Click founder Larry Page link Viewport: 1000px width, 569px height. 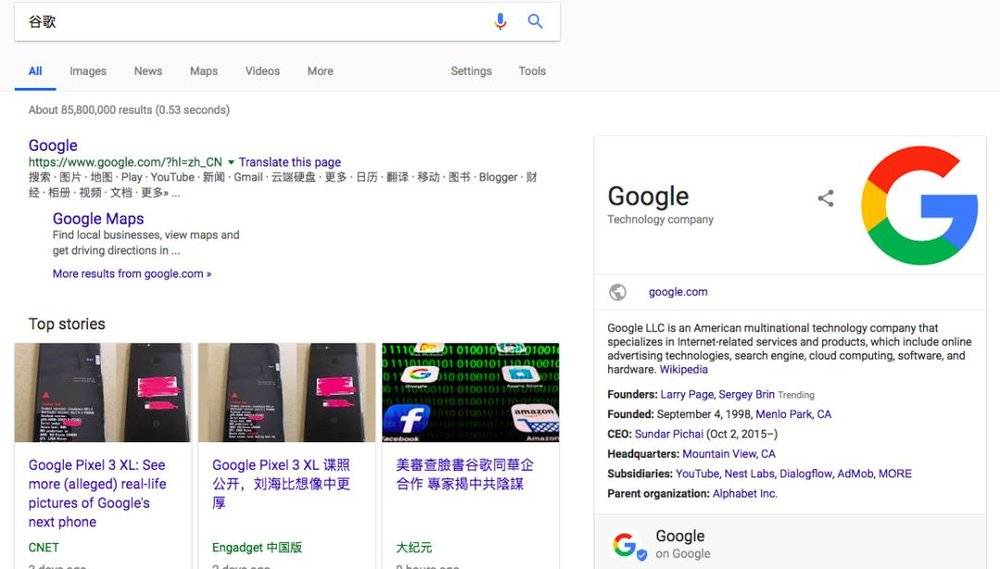coord(688,394)
